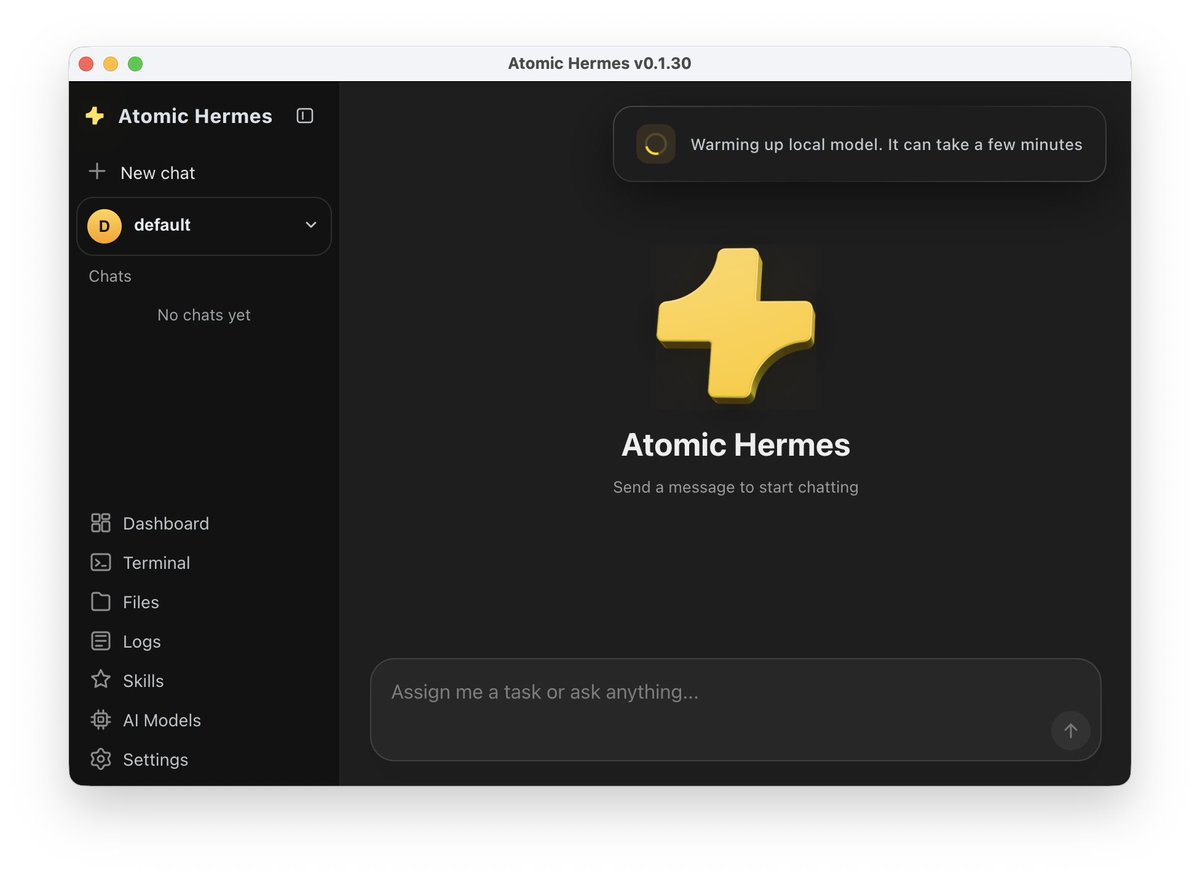Click the orange D profile avatar
The image size is (1200, 877).
[x=104, y=226]
